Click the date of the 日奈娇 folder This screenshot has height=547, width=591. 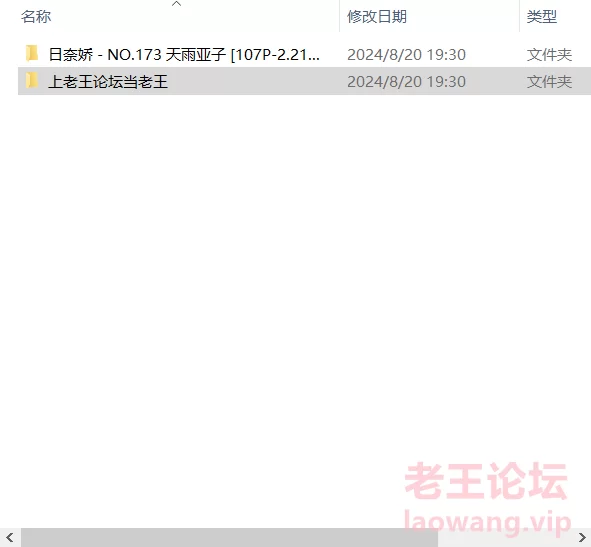pyautogui.click(x=406, y=55)
